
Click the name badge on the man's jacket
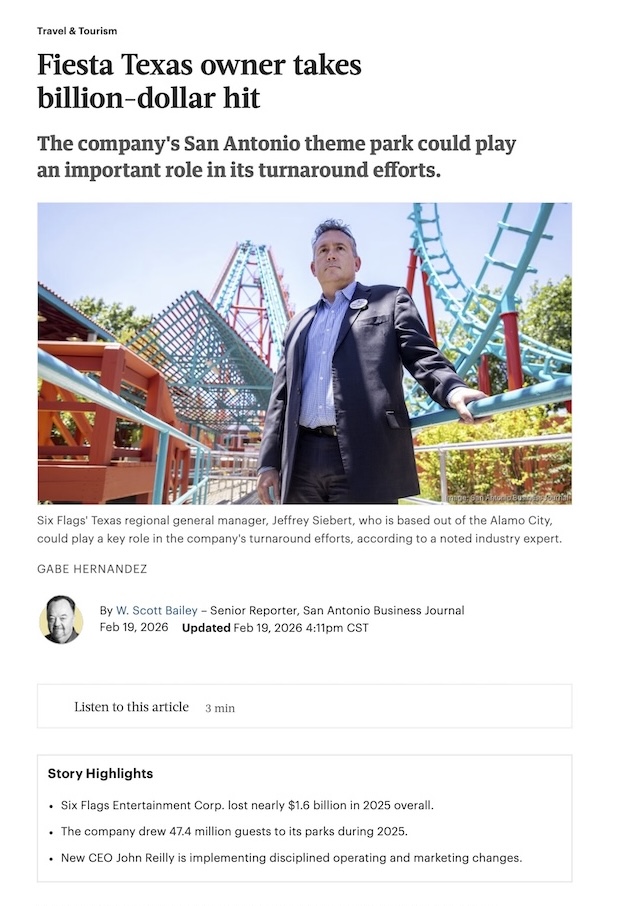pos(358,304)
